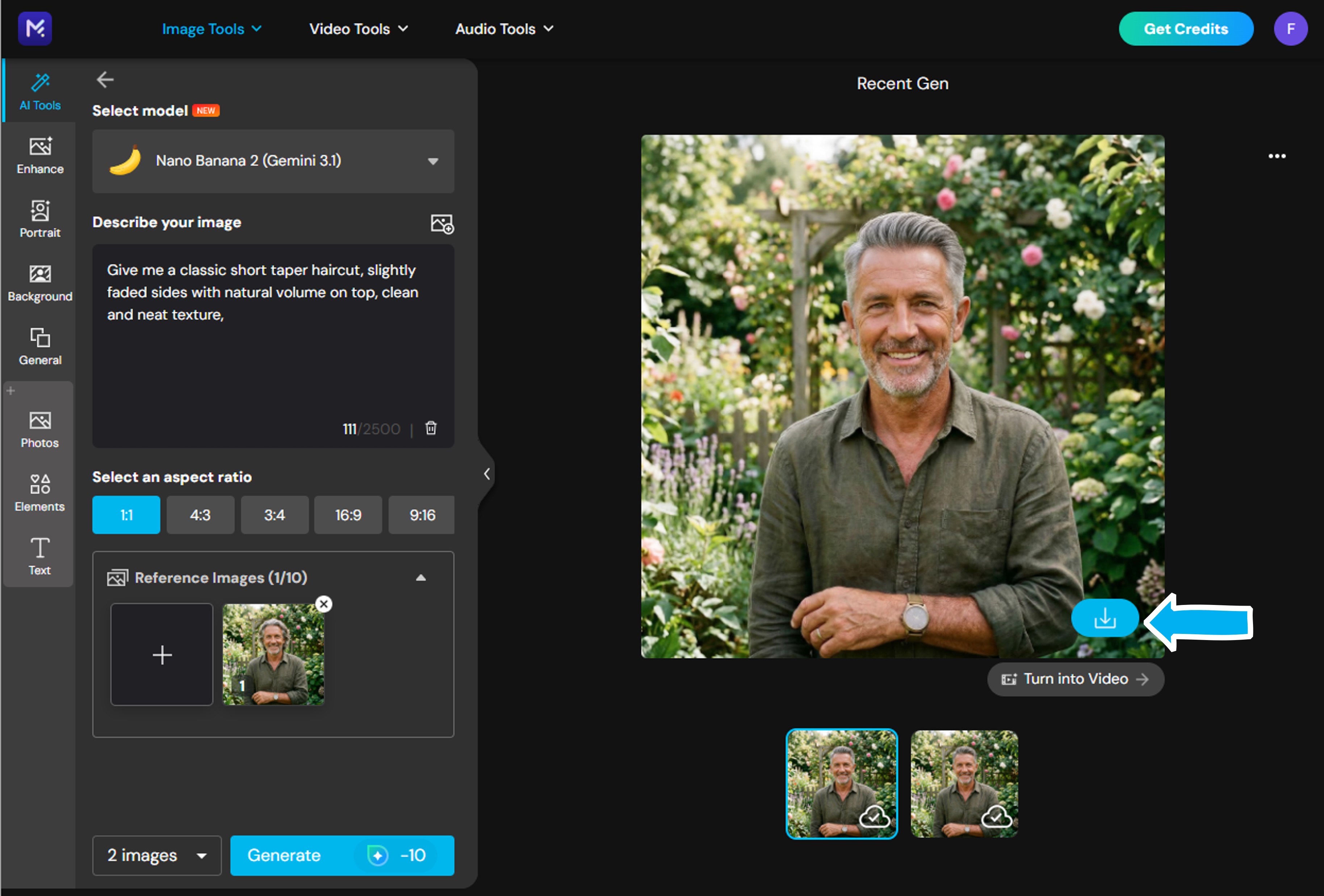Choose the 4:3 aspect ratio
Image resolution: width=1324 pixels, height=896 pixels.
pyautogui.click(x=200, y=515)
